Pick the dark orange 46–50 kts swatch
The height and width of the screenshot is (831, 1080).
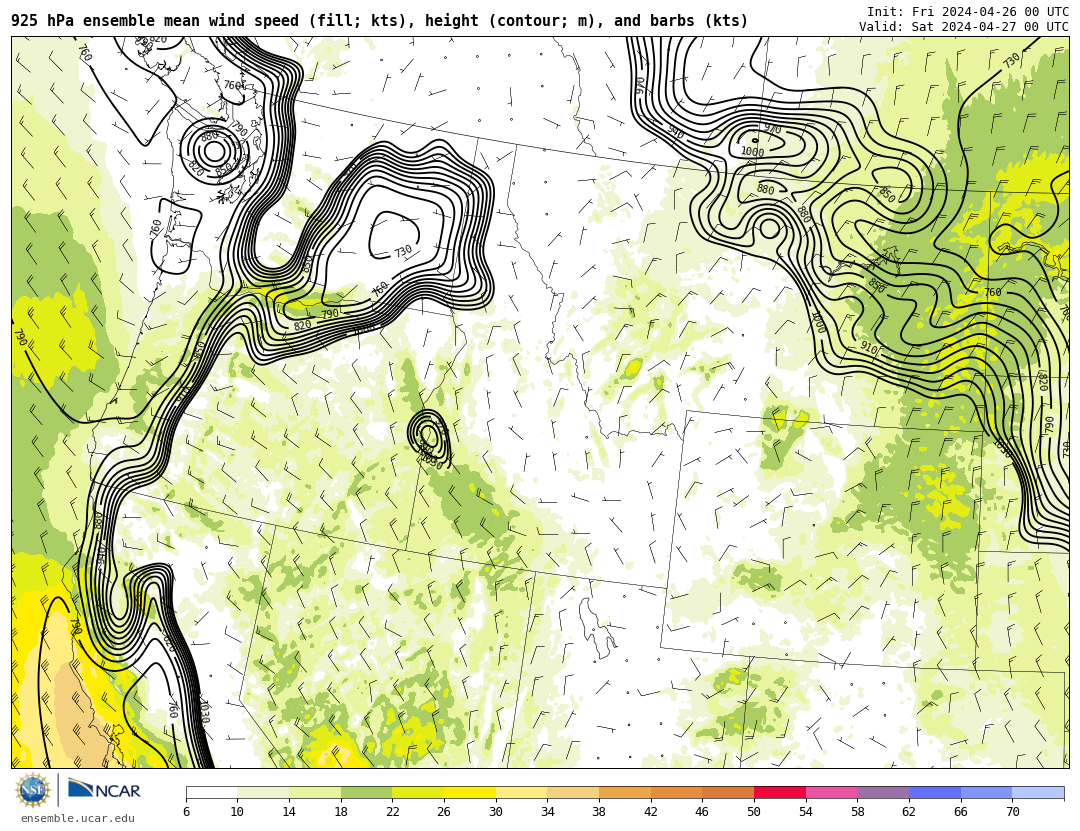[x=728, y=792]
